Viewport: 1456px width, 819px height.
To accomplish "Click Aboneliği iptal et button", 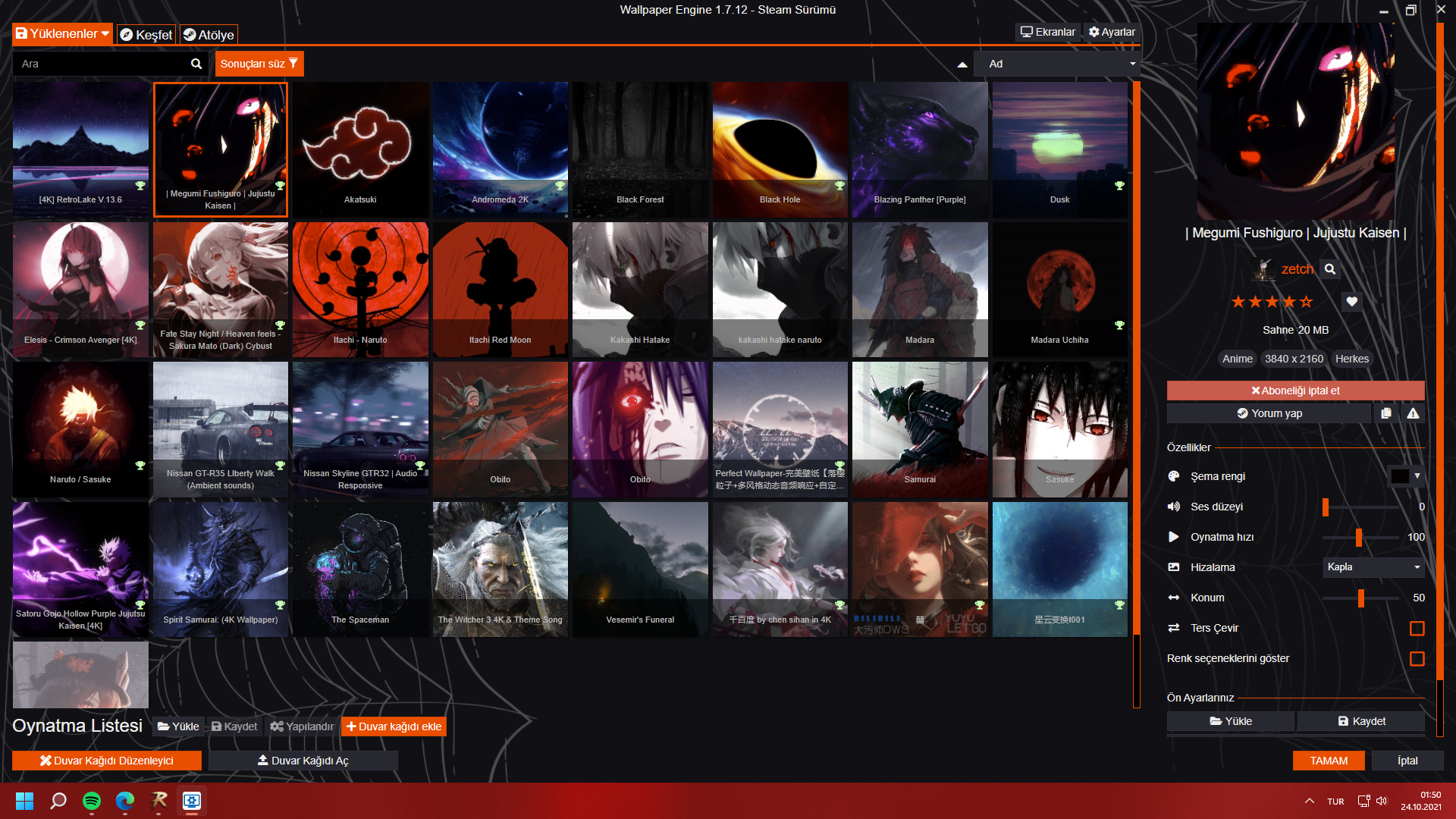I will point(1295,391).
